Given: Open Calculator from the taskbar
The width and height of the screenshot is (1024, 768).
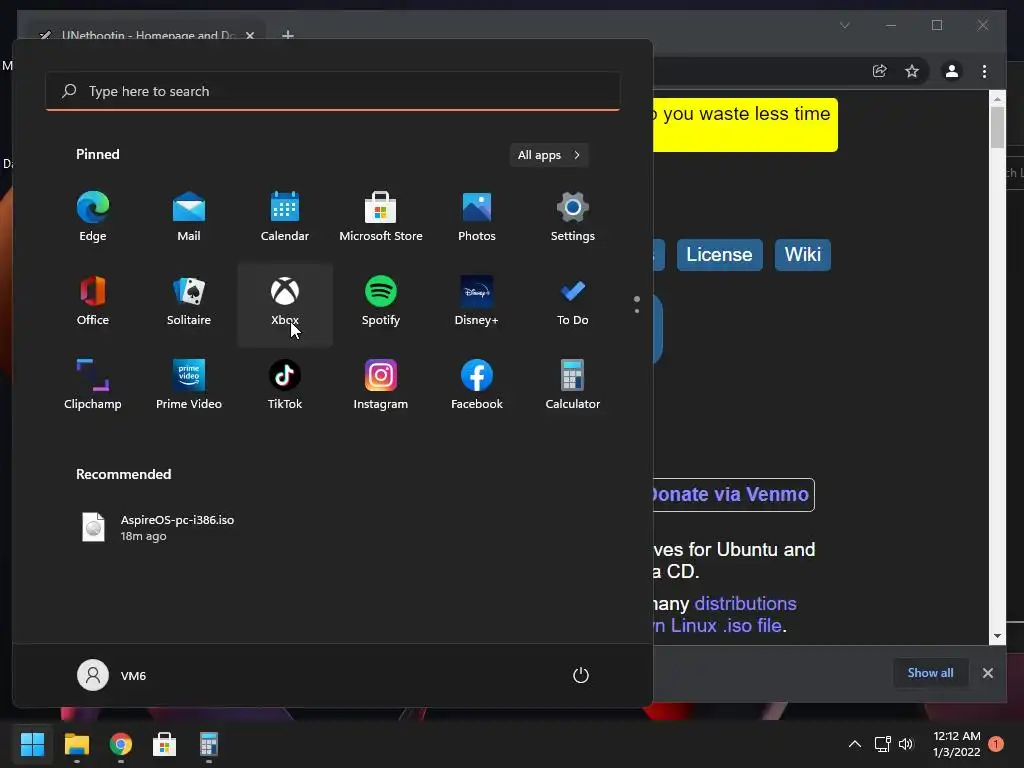Looking at the screenshot, I should click(208, 744).
